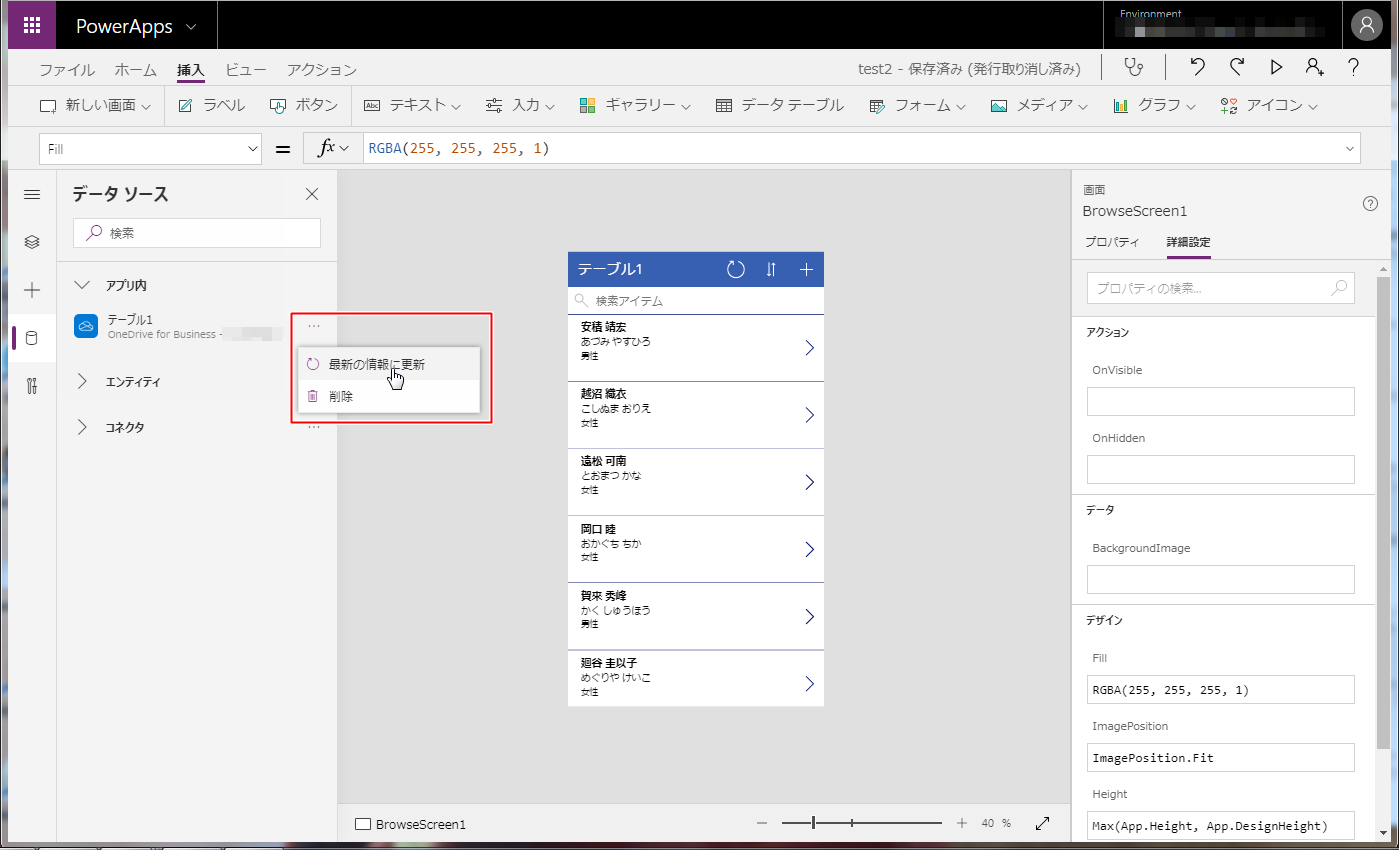Redo the last action

point(1237,67)
